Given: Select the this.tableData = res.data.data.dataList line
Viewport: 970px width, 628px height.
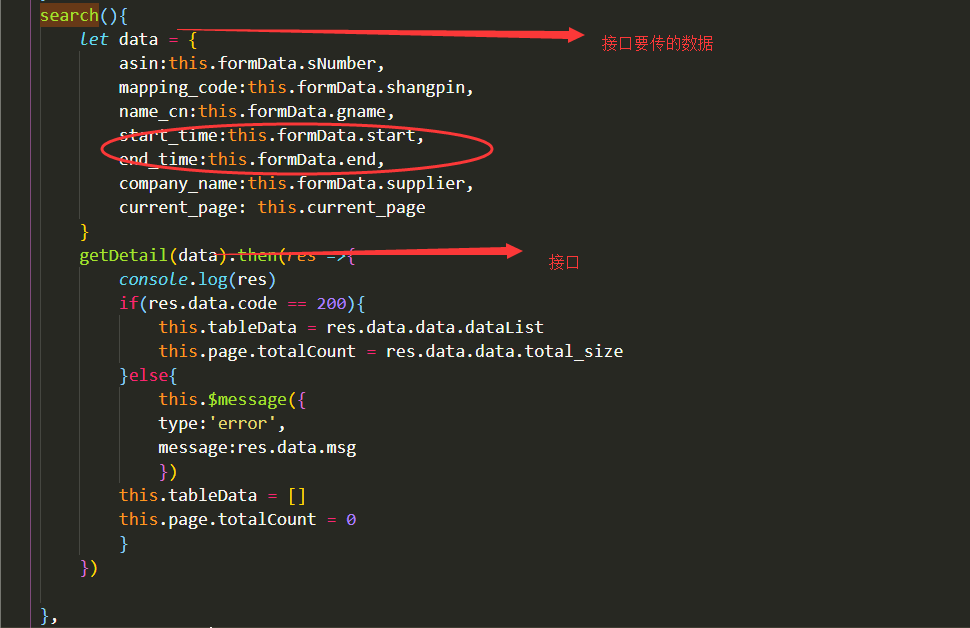Looking at the screenshot, I should tap(351, 327).
